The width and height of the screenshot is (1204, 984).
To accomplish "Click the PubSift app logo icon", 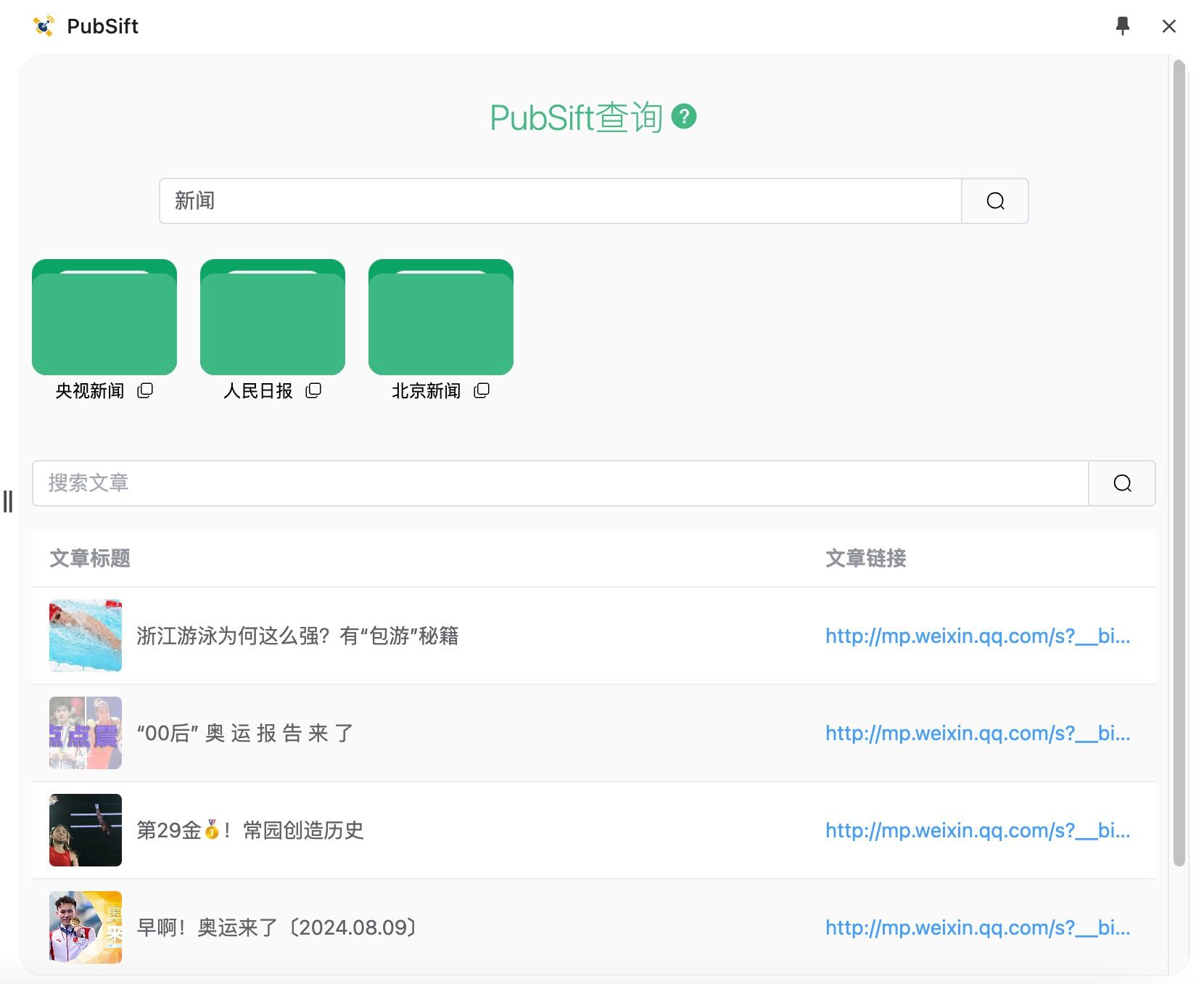I will click(x=44, y=26).
